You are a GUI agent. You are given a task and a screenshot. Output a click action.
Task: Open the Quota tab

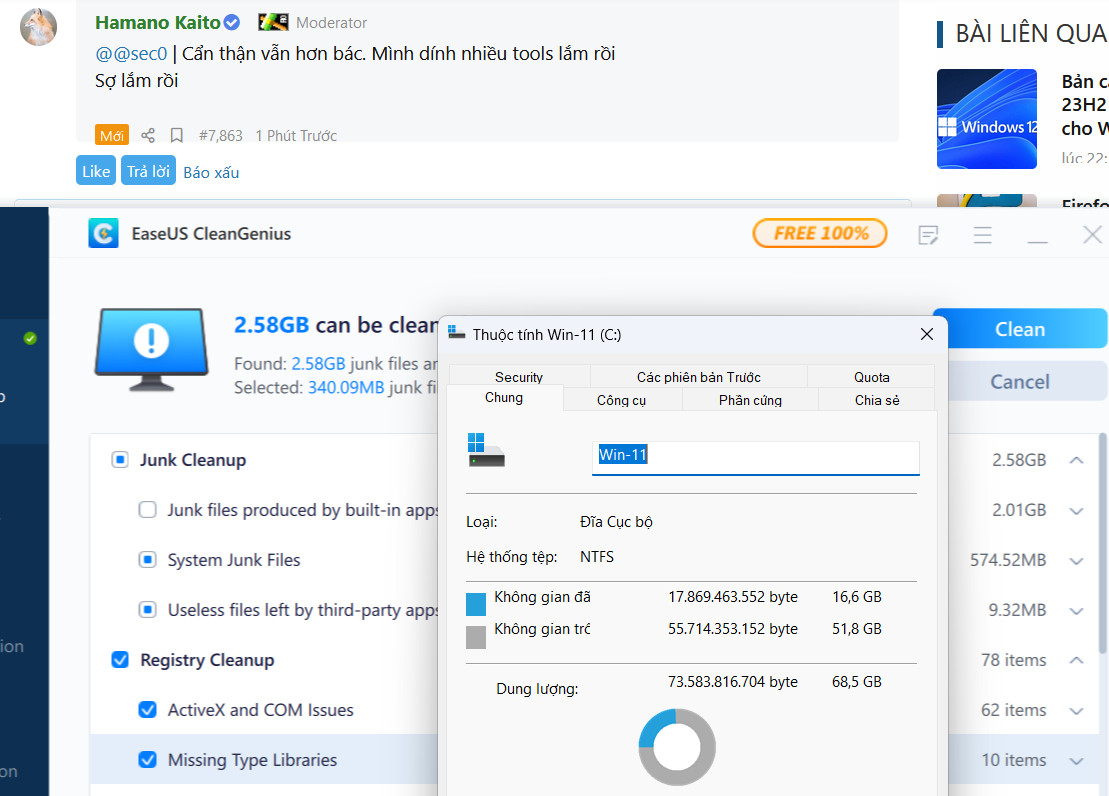(871, 376)
